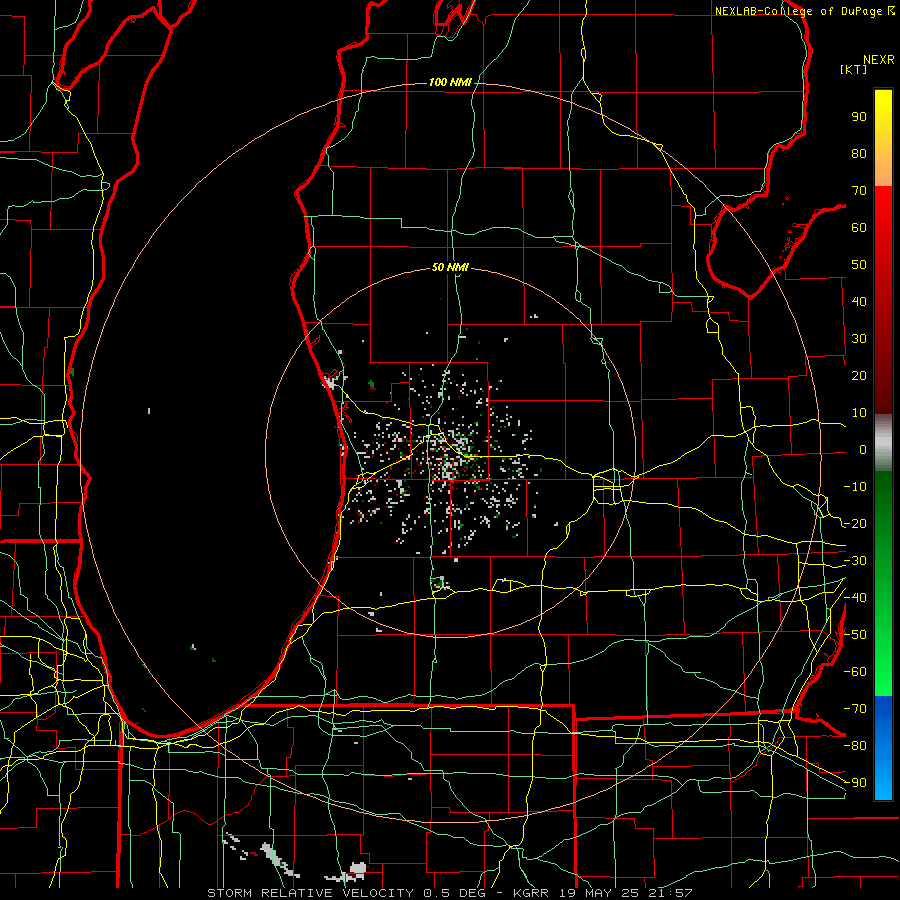Click the -80 knot scale label

pyautogui.click(x=855, y=746)
